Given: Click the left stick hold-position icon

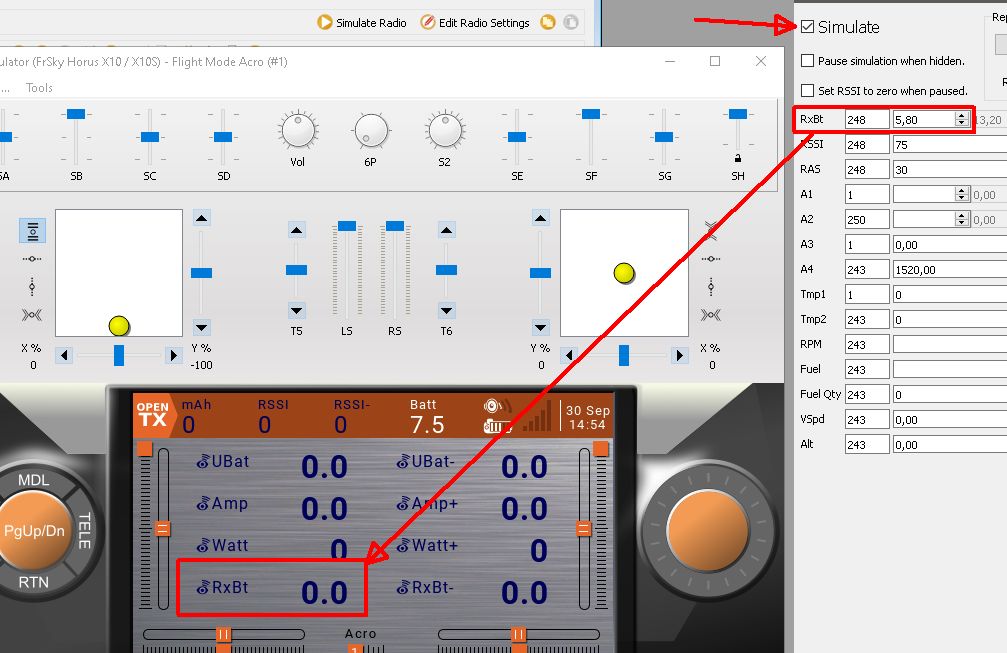Looking at the screenshot, I should [32, 231].
